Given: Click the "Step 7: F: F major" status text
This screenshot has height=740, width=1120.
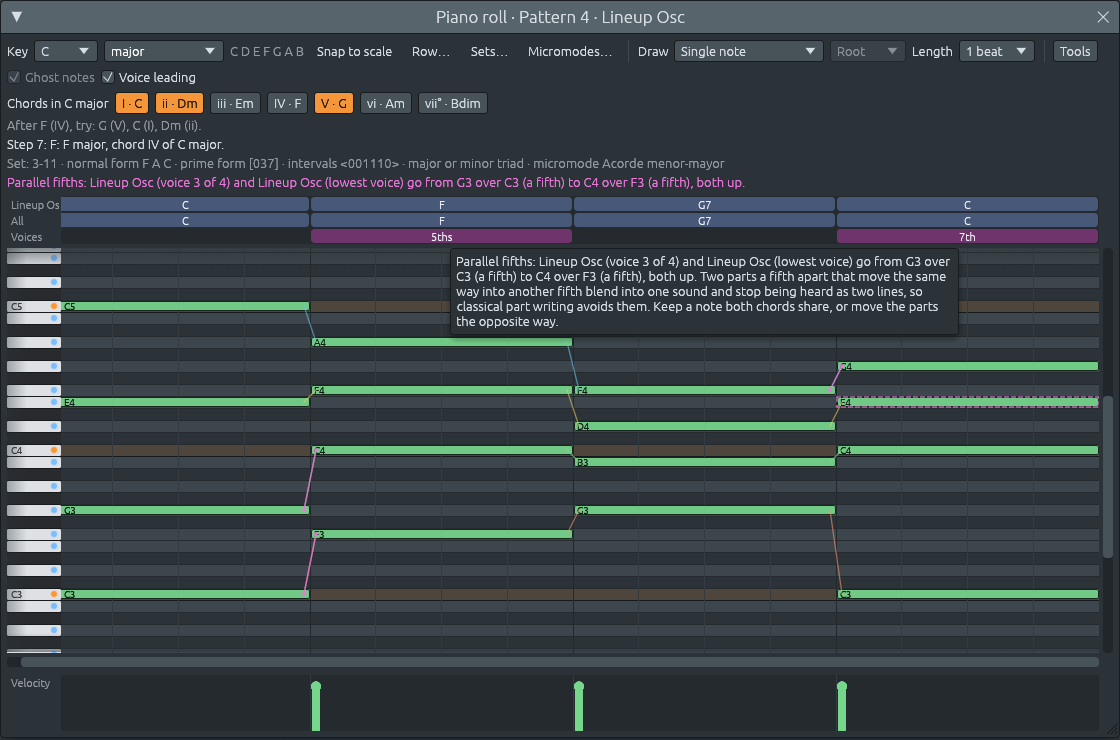Looking at the screenshot, I should click(x=115, y=144).
